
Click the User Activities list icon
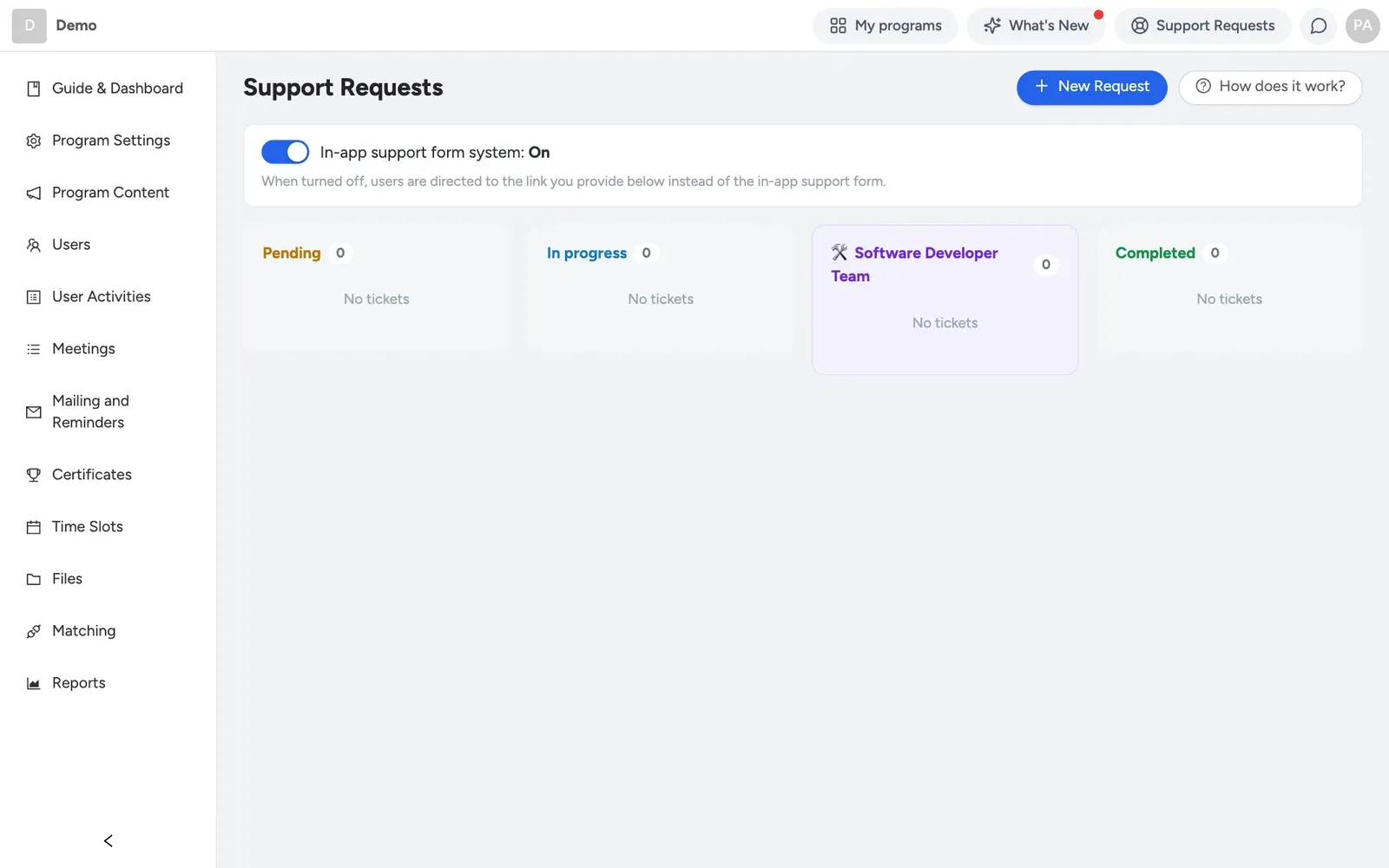[x=34, y=297]
